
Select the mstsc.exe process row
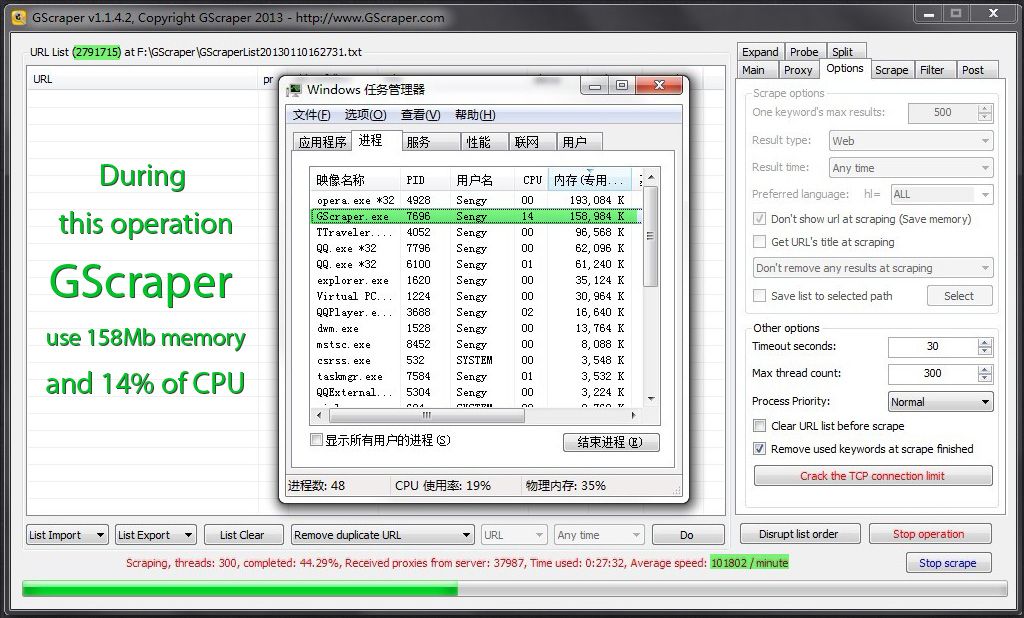click(476, 344)
